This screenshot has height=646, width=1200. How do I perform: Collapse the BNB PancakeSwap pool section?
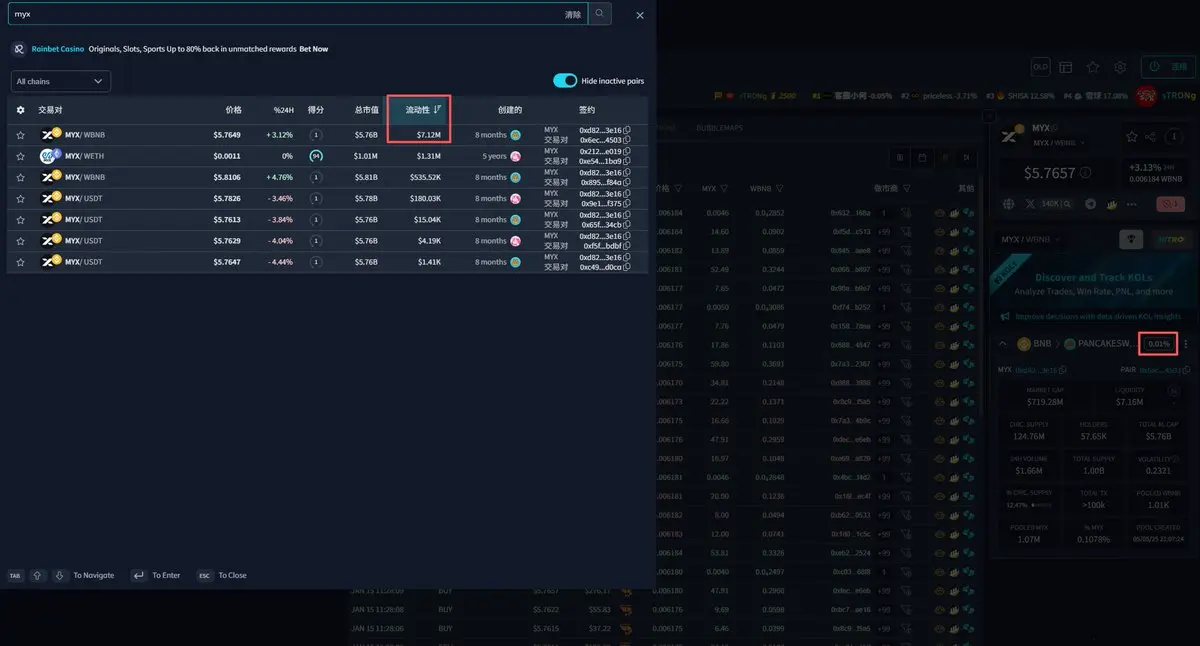1003,344
